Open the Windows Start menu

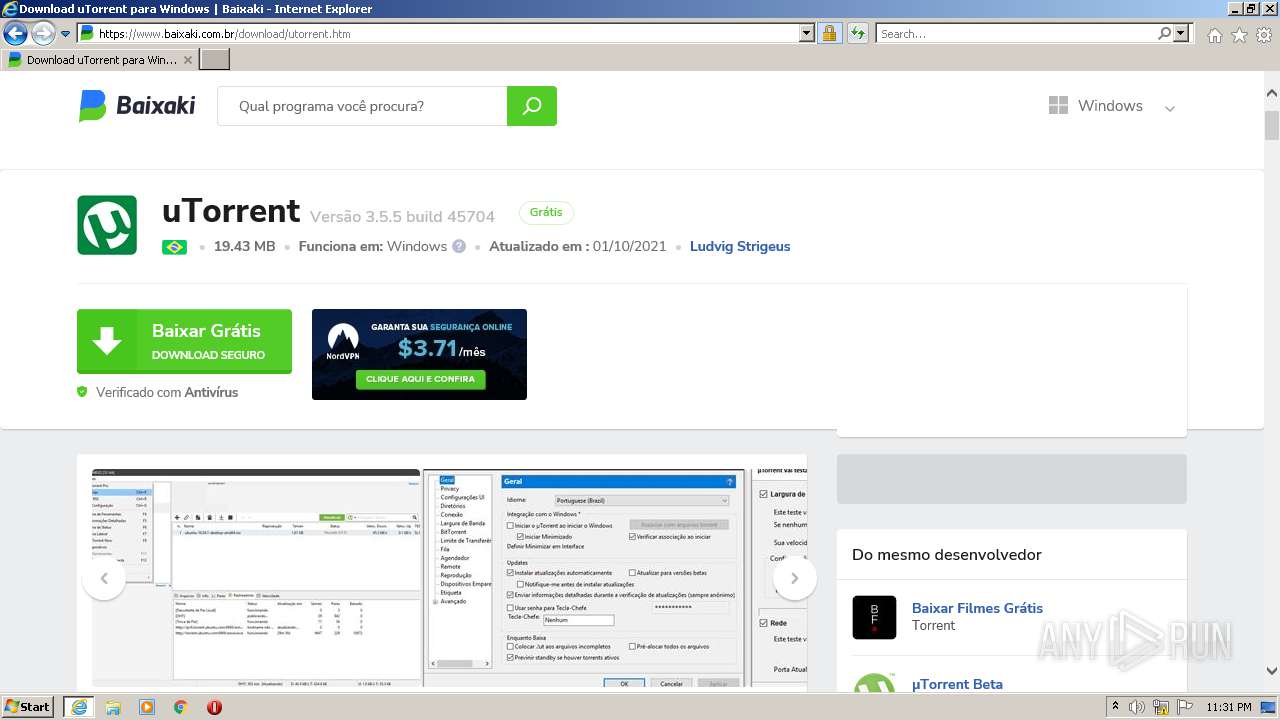(28, 707)
